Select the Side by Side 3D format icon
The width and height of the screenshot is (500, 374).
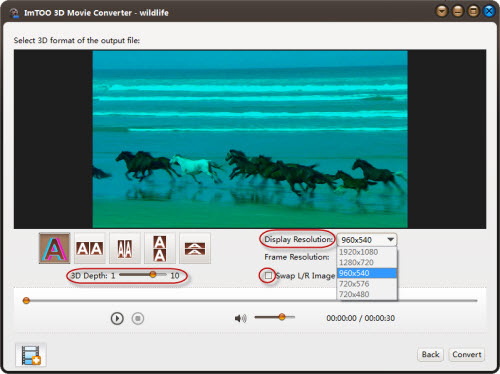[90, 248]
